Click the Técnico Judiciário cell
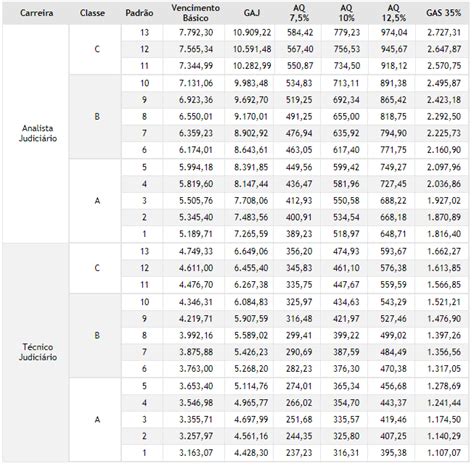Image resolution: width=474 pixels, height=466 pixels. click(x=37, y=352)
